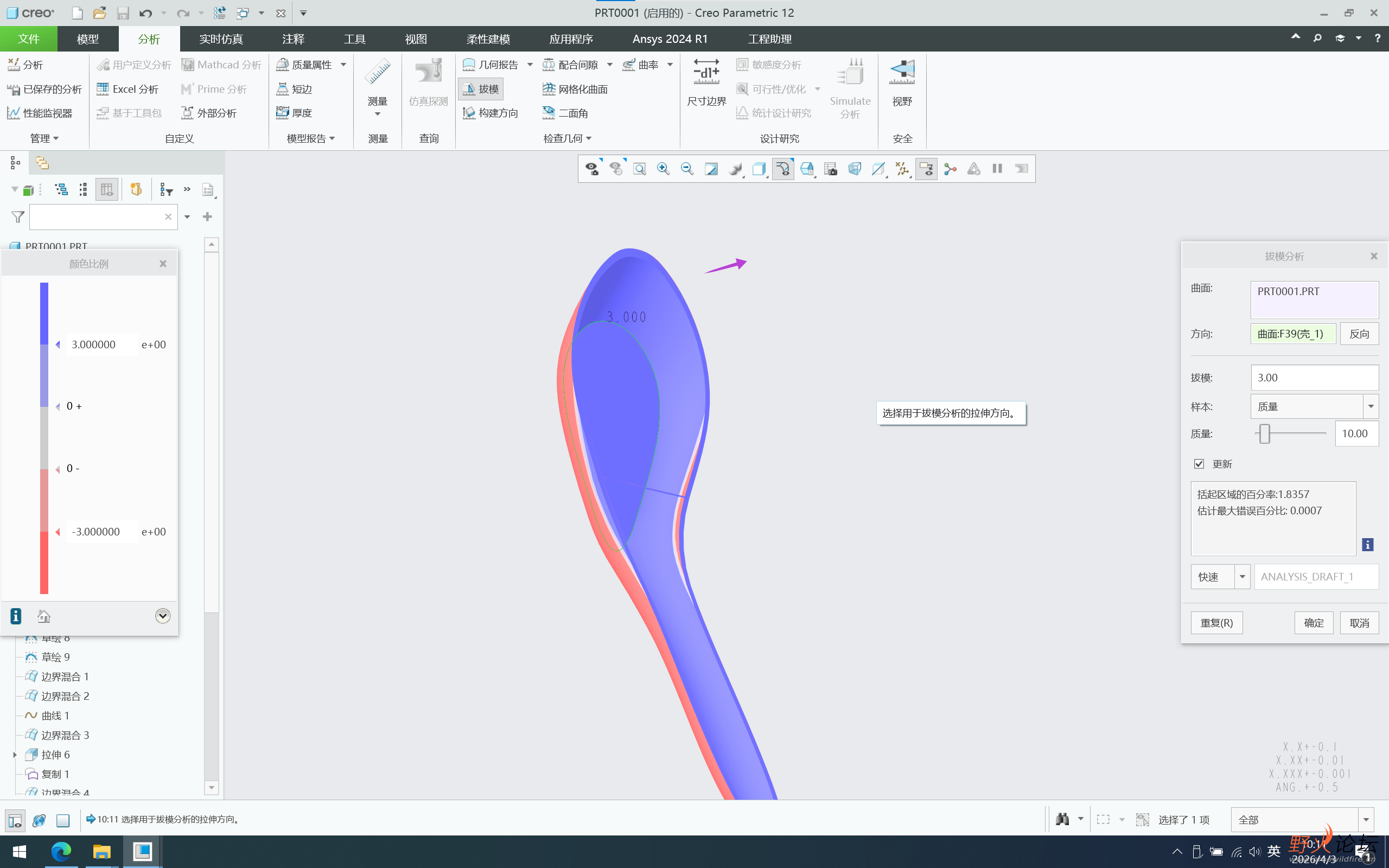Open file with the folder icon
Image resolution: width=1389 pixels, height=868 pixels.
coord(100,12)
